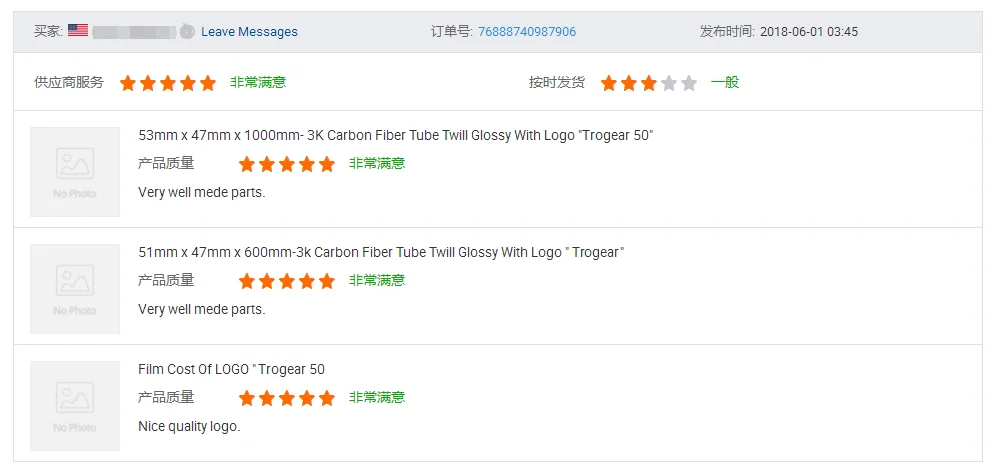Image resolution: width=994 pixels, height=471 pixels.
Task: Open the No Photo thumbnail for the 600mm tube
Action: coord(75,288)
